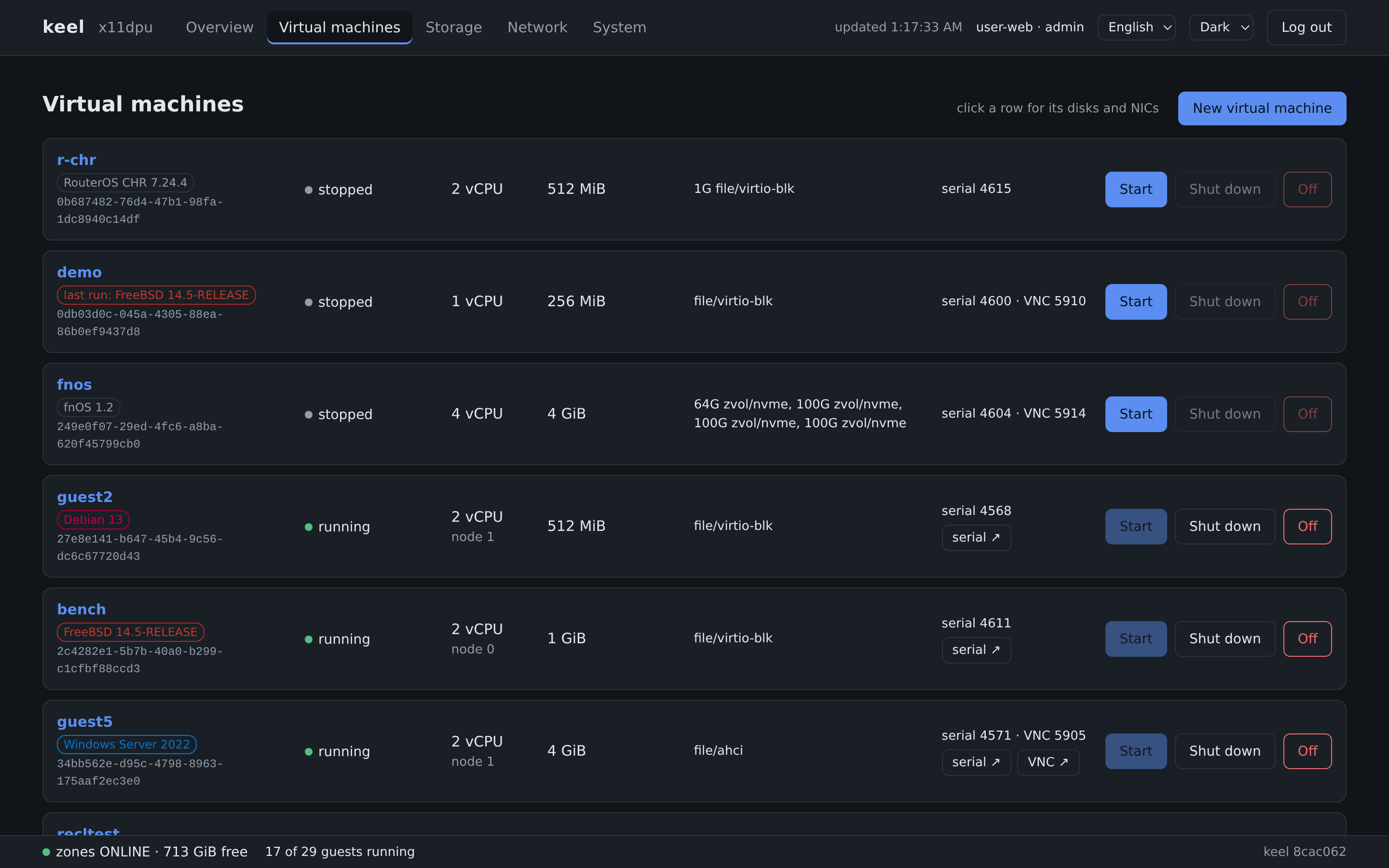Click the Log out button
Image resolution: width=1389 pixels, height=868 pixels.
pos(1306,27)
